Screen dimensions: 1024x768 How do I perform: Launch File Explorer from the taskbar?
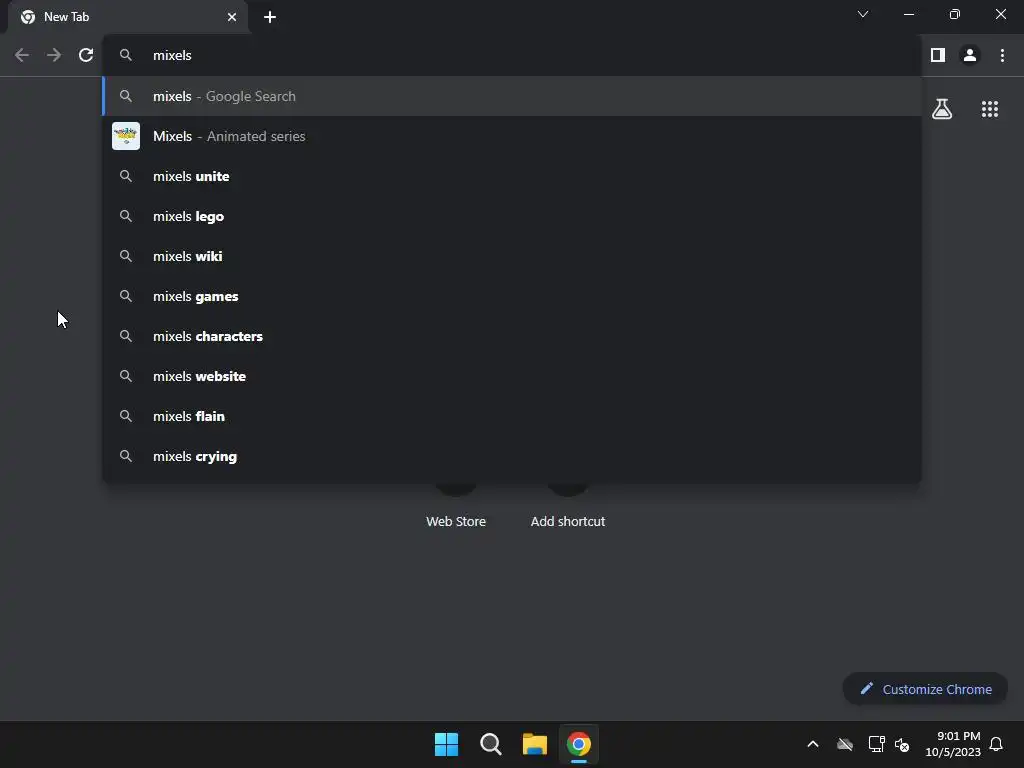(534, 744)
